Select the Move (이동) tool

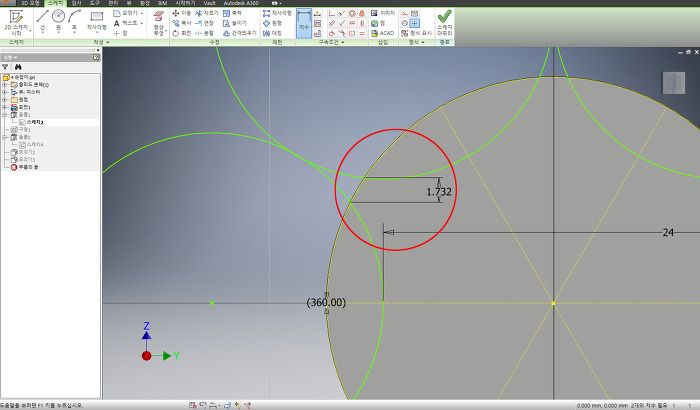click(182, 13)
